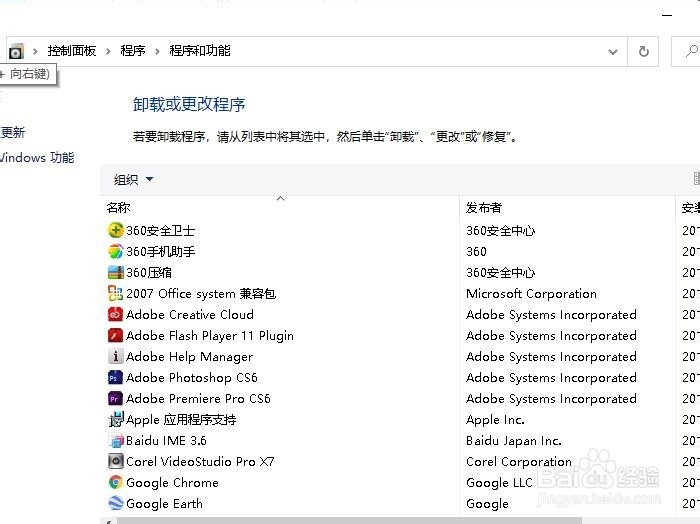Click the Baidu IME 3.6 icon
This screenshot has width=700, height=524.
116,440
